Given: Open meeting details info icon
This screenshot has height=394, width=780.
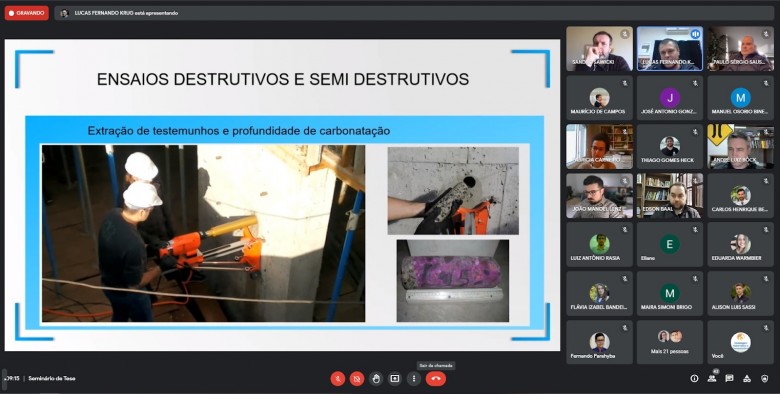Looking at the screenshot, I should (694, 379).
